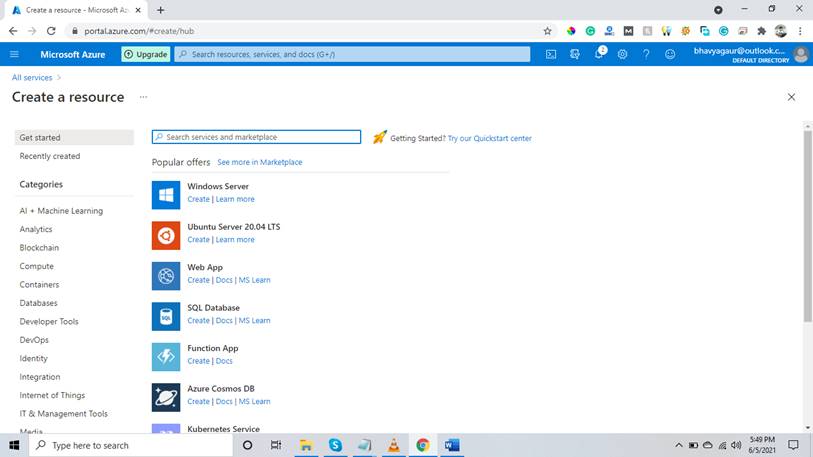This screenshot has width=813, height=457.
Task: Click the Function App tile icon
Action: [166, 357]
